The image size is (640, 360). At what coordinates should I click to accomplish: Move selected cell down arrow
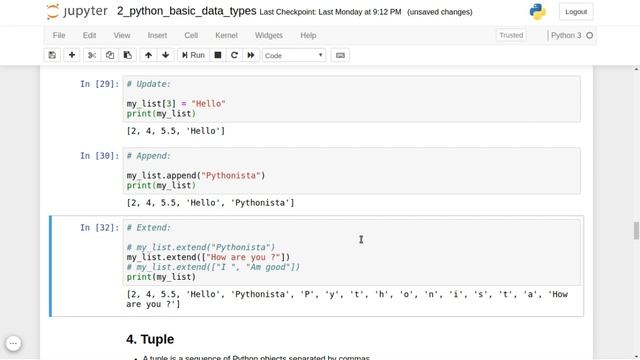coord(166,55)
